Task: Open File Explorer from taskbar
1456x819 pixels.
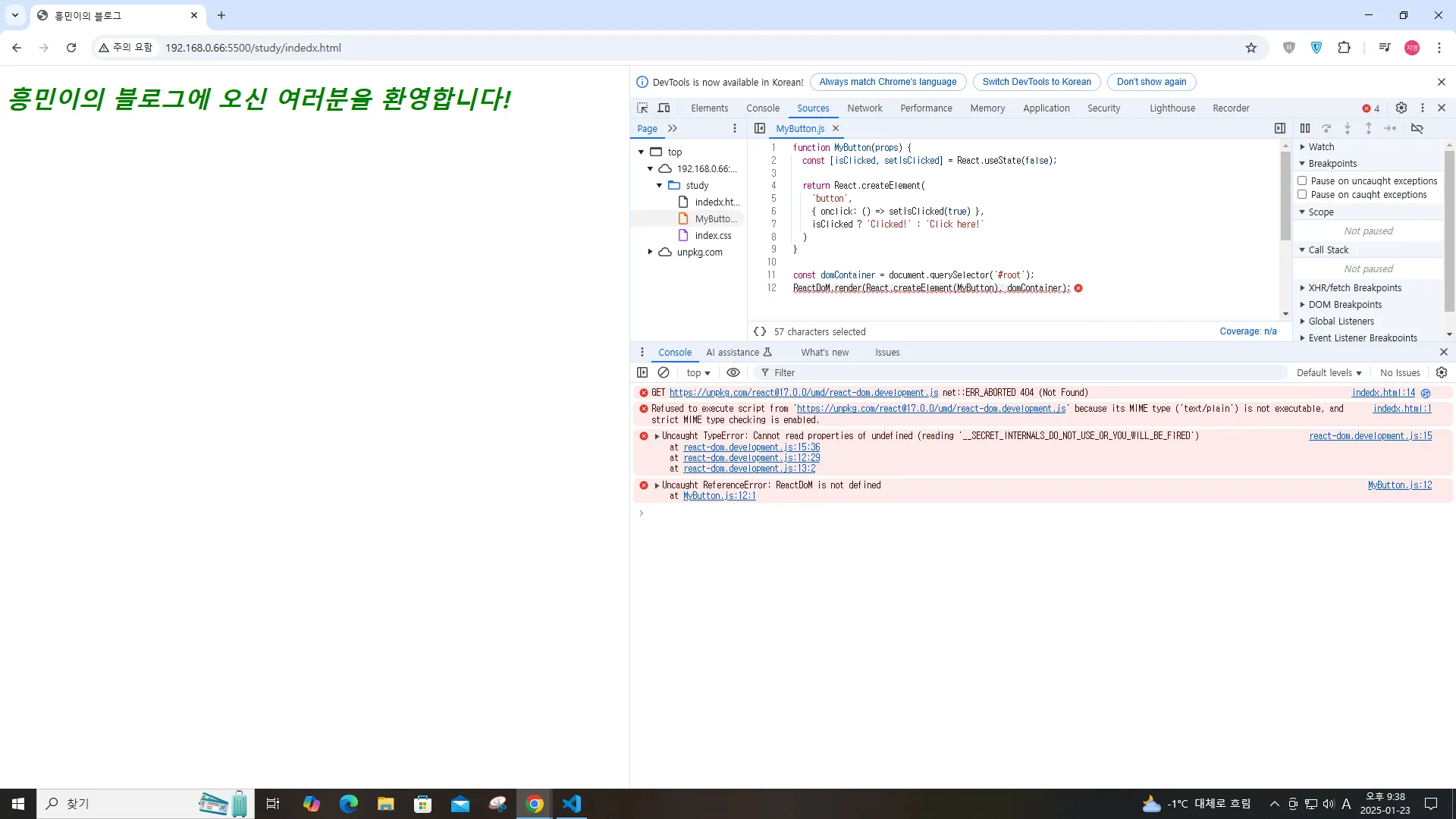Action: (386, 804)
